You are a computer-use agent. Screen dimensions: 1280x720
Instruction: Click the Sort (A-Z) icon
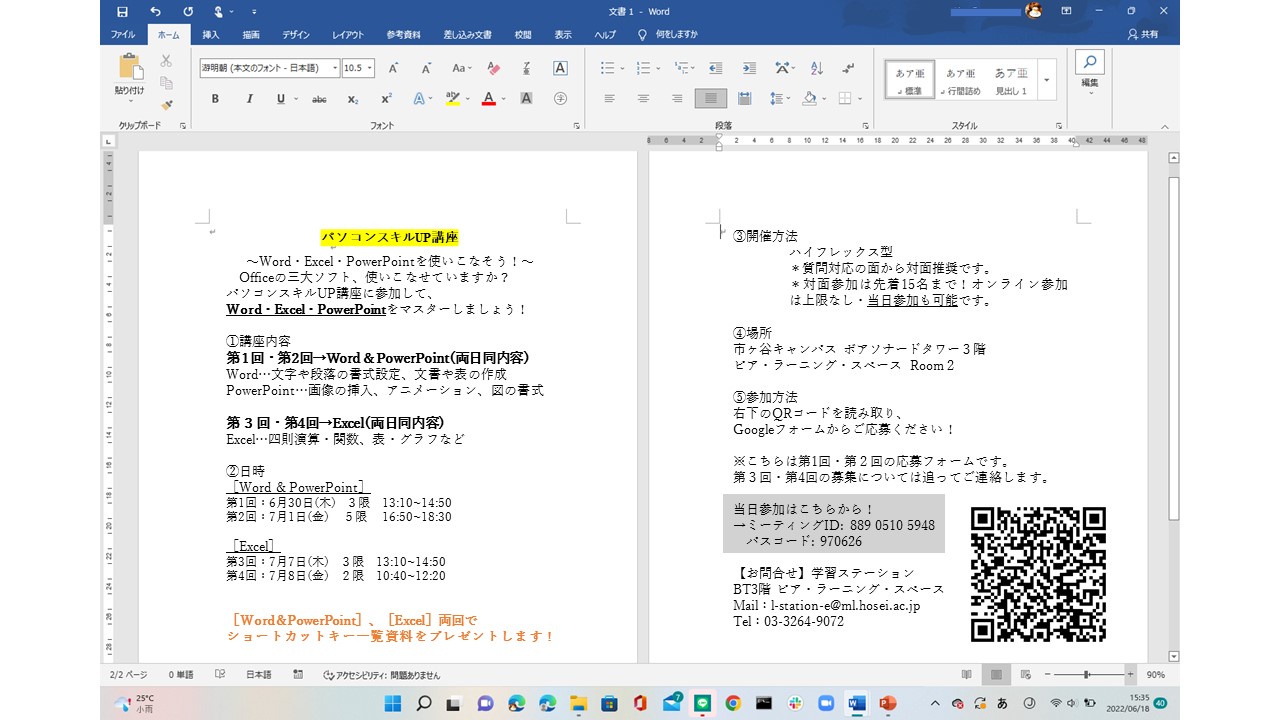pyautogui.click(x=817, y=68)
